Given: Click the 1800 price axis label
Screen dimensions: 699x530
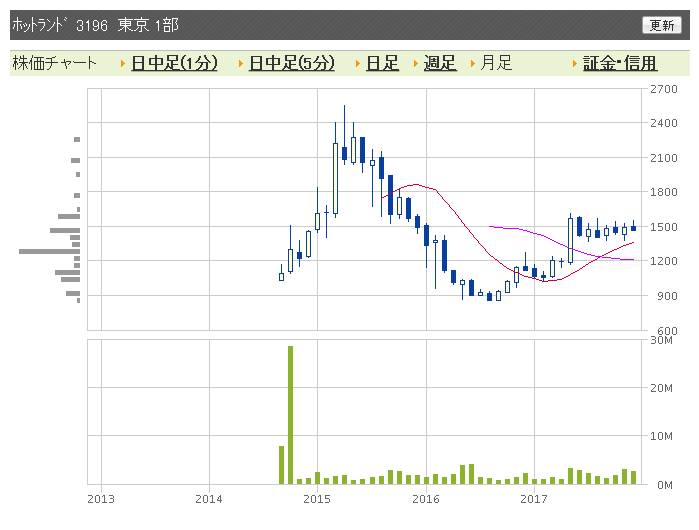Looking at the screenshot, I should click(x=663, y=192).
